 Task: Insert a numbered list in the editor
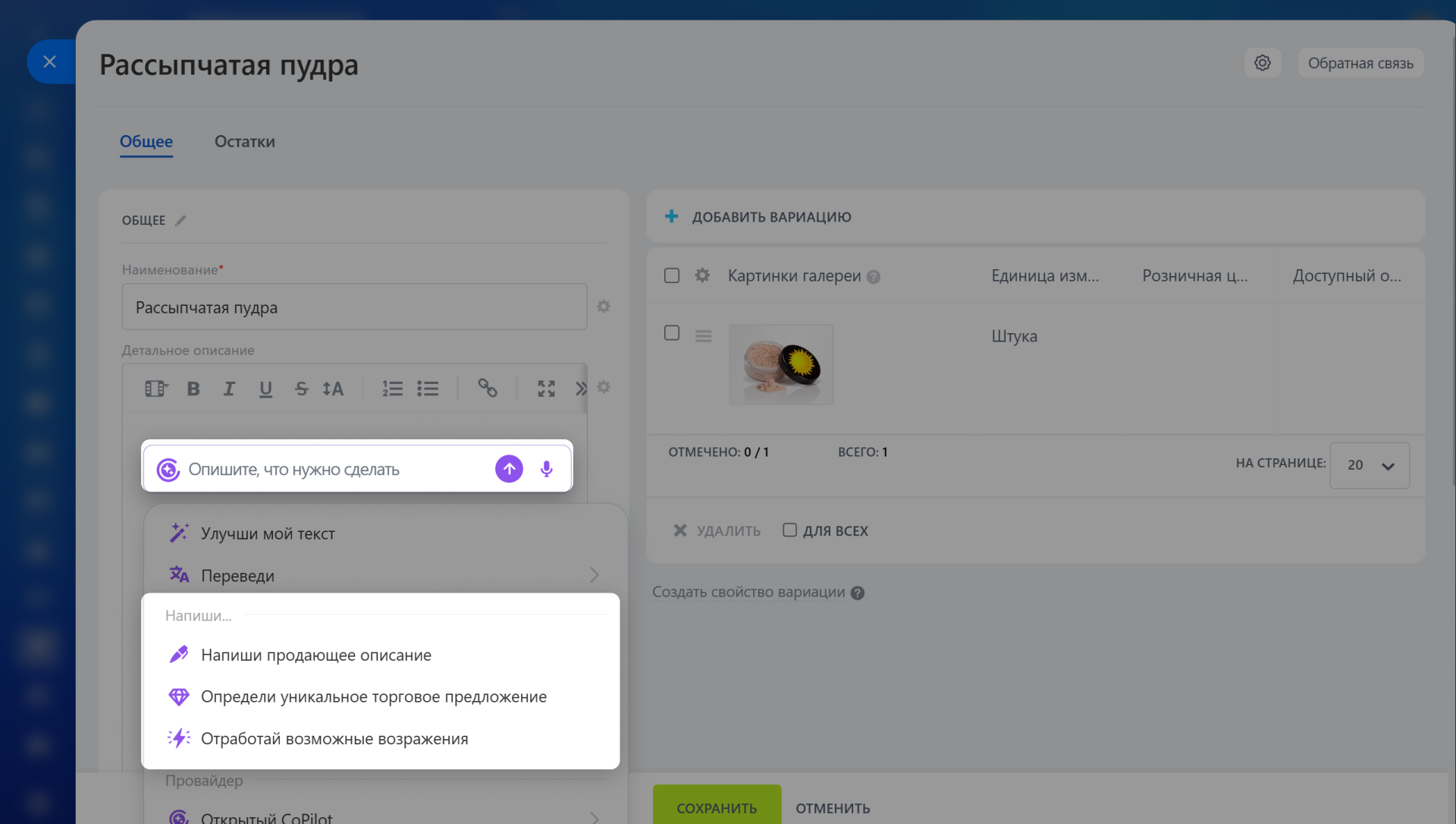[392, 388]
